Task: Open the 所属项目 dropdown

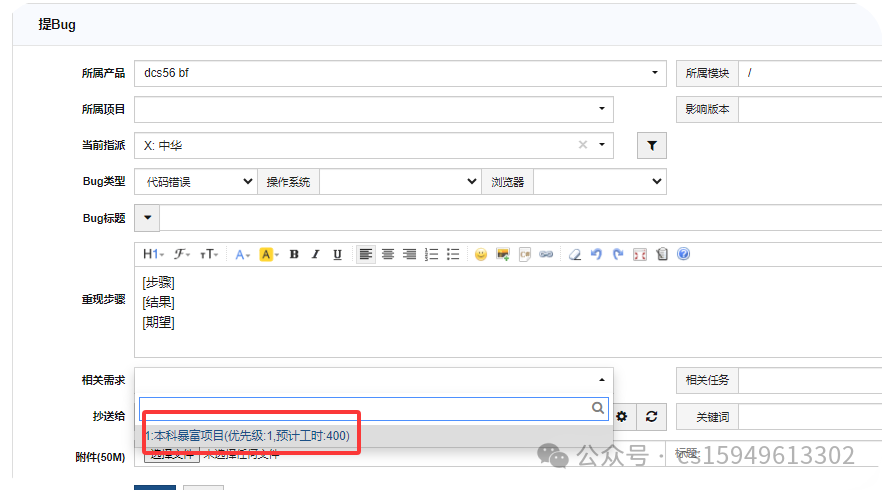Action: coord(374,109)
